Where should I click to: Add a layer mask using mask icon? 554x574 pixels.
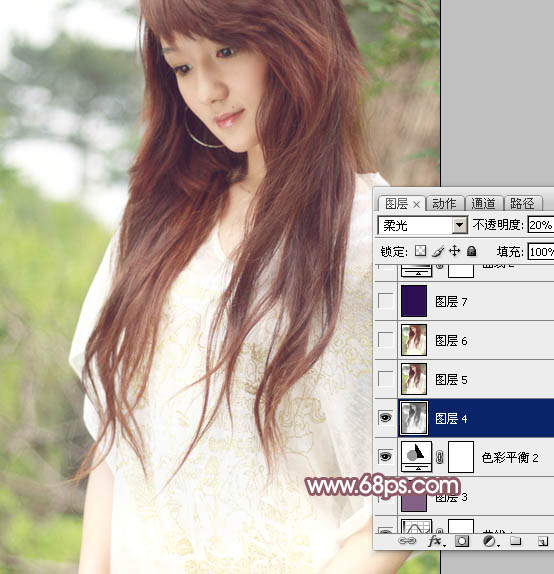tap(462, 541)
